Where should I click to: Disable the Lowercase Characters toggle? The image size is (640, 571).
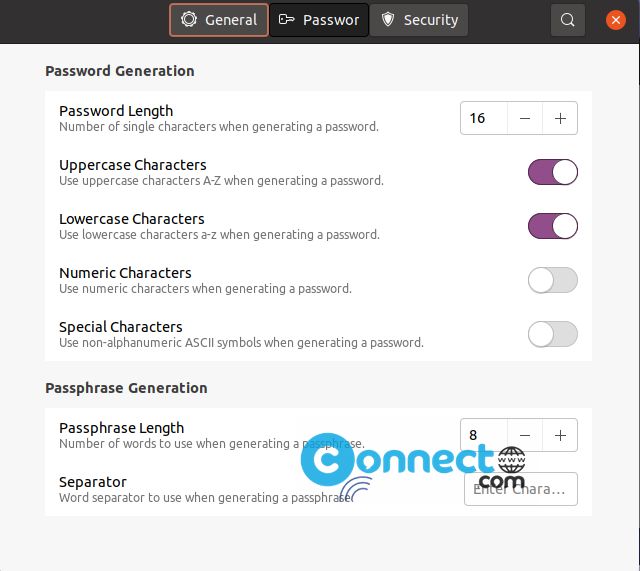coord(553,226)
